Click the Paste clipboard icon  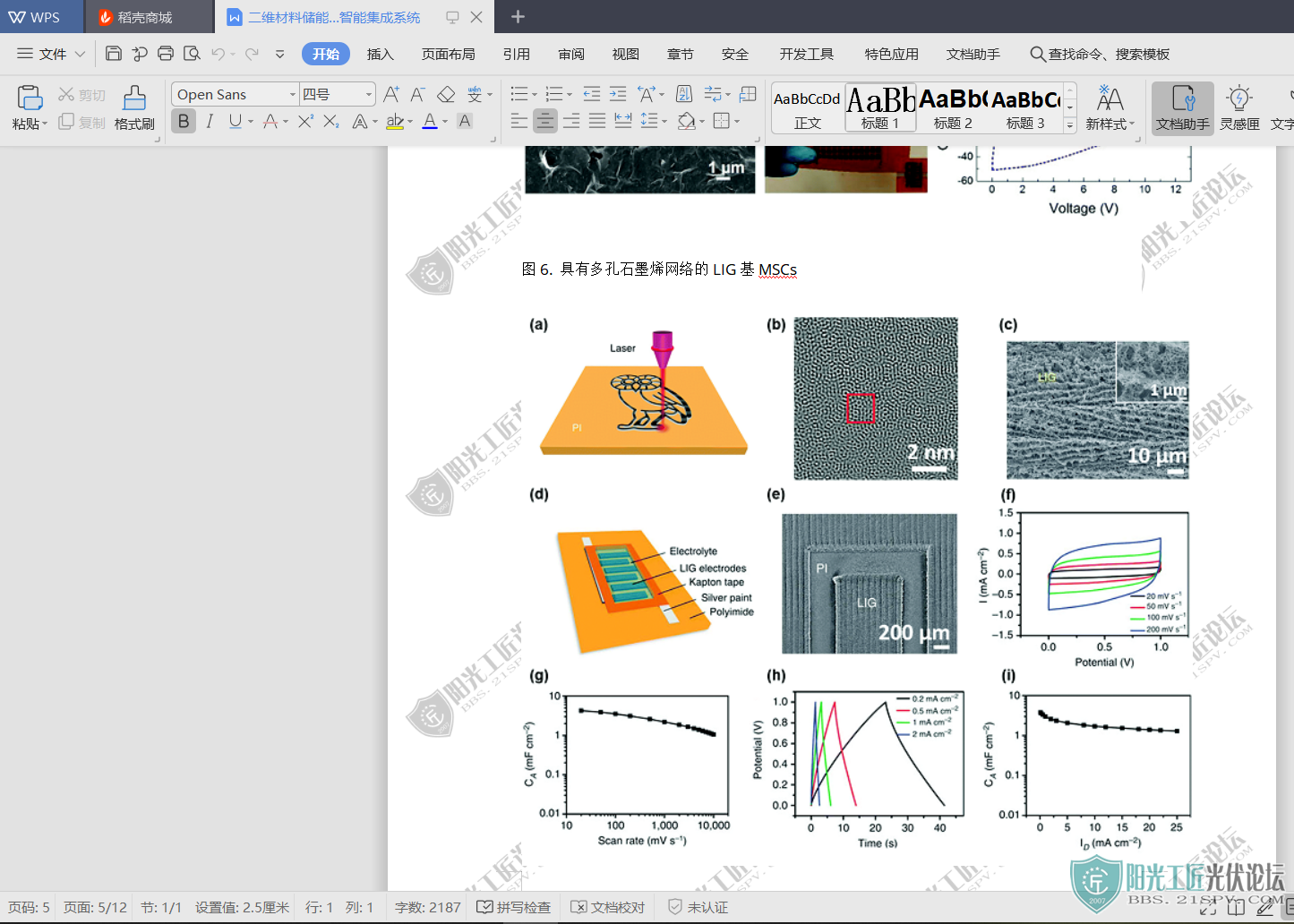coord(30,98)
